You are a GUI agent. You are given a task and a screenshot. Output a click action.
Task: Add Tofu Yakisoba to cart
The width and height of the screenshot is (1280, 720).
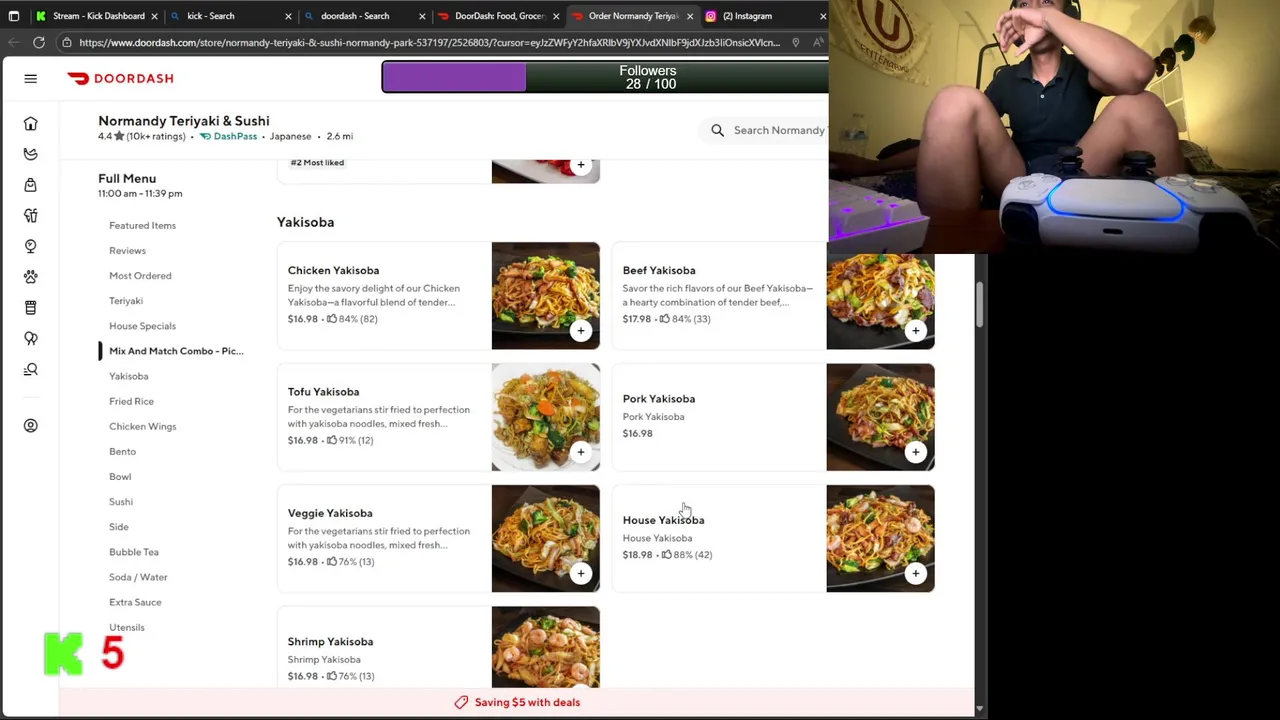click(580, 451)
